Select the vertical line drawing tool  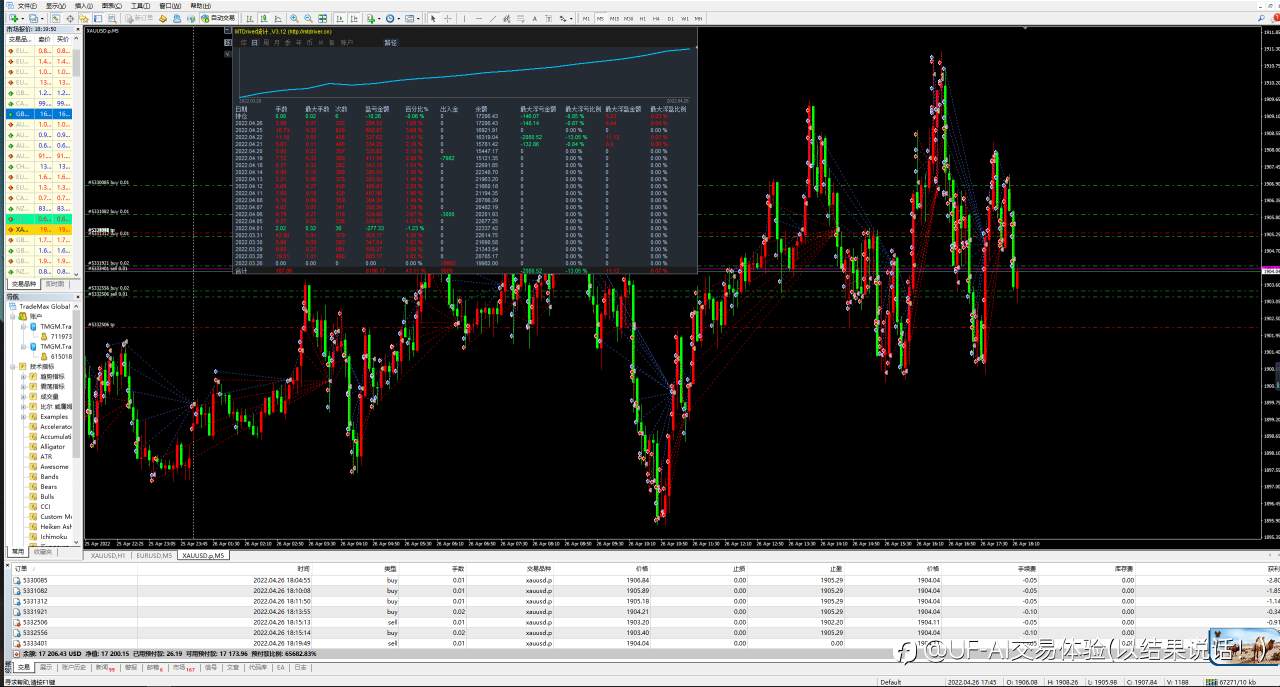pyautogui.click(x=465, y=18)
